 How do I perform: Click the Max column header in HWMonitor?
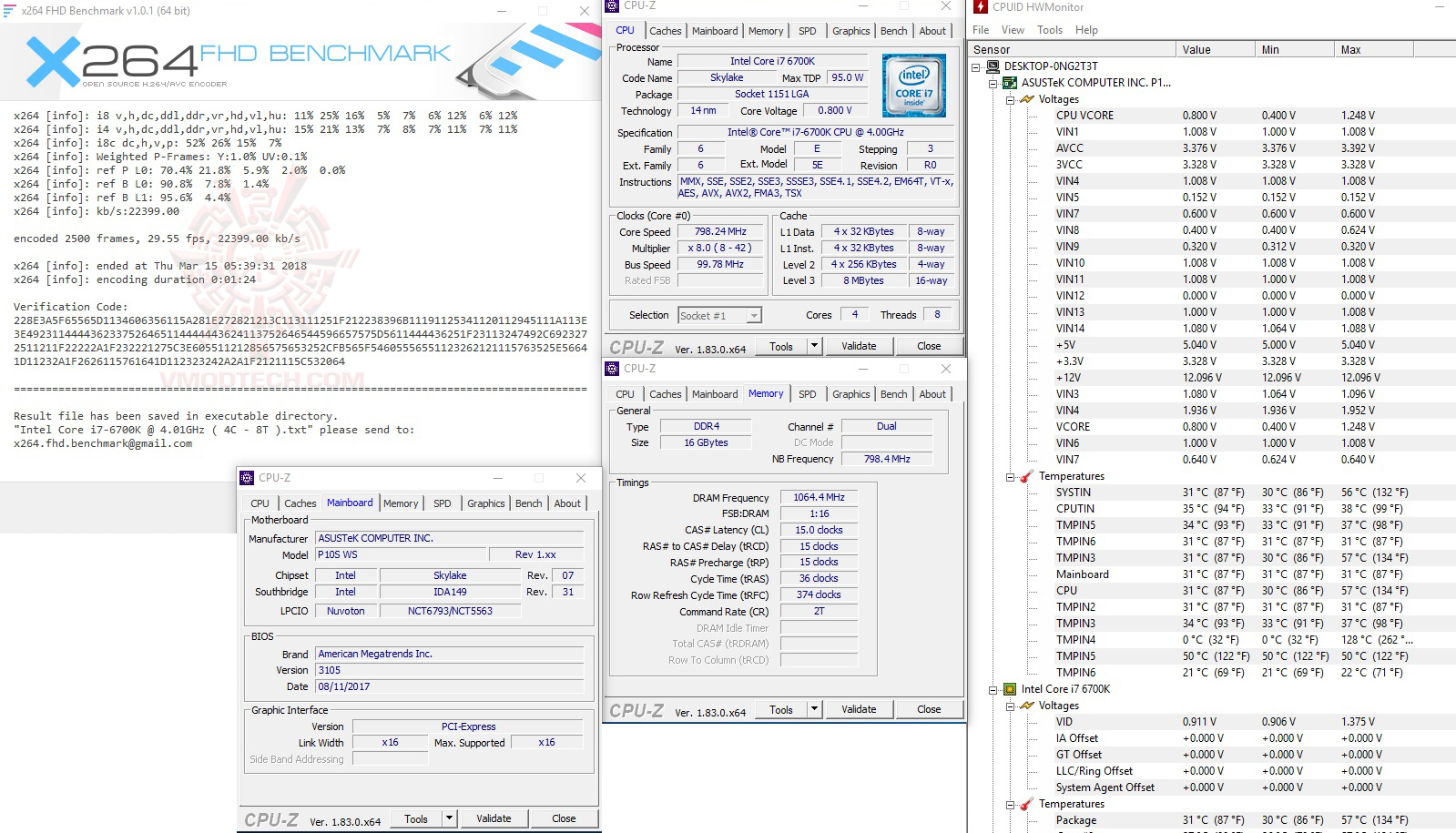(x=1374, y=49)
